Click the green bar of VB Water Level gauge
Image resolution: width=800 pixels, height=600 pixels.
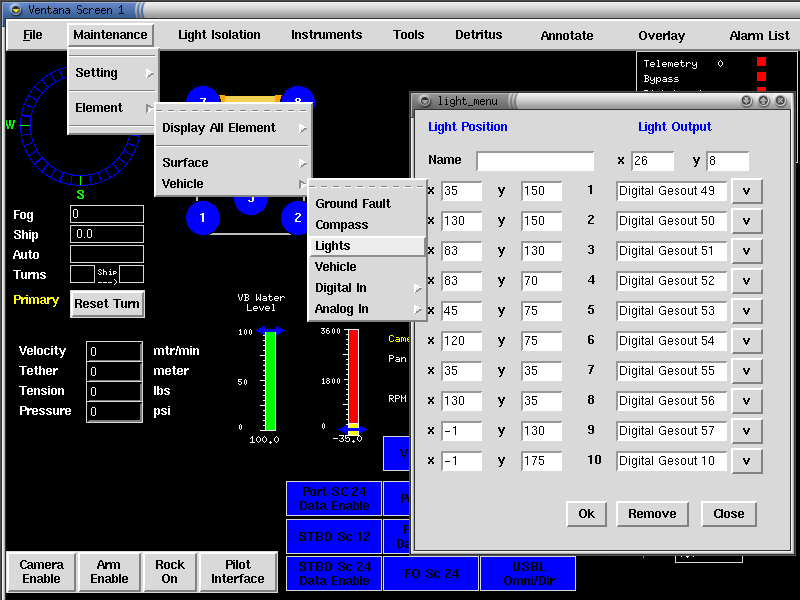tap(270, 381)
